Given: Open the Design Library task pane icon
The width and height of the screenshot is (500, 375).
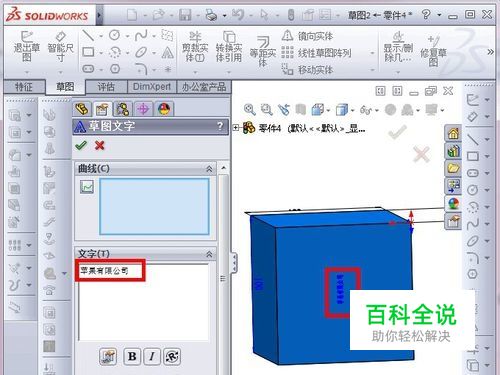Looking at the screenshot, I should coord(453,151).
